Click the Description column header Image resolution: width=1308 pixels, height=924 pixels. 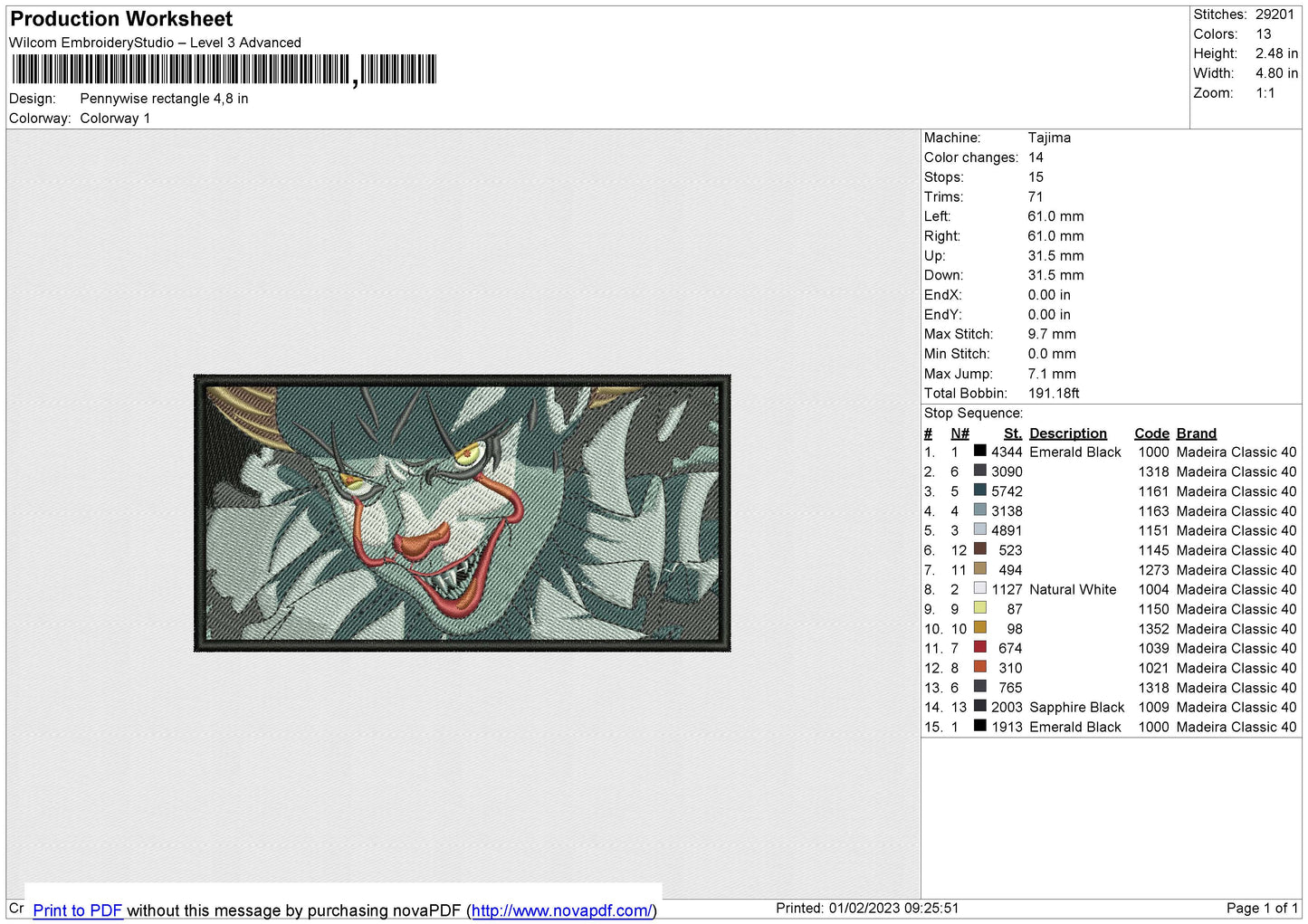(x=1068, y=433)
